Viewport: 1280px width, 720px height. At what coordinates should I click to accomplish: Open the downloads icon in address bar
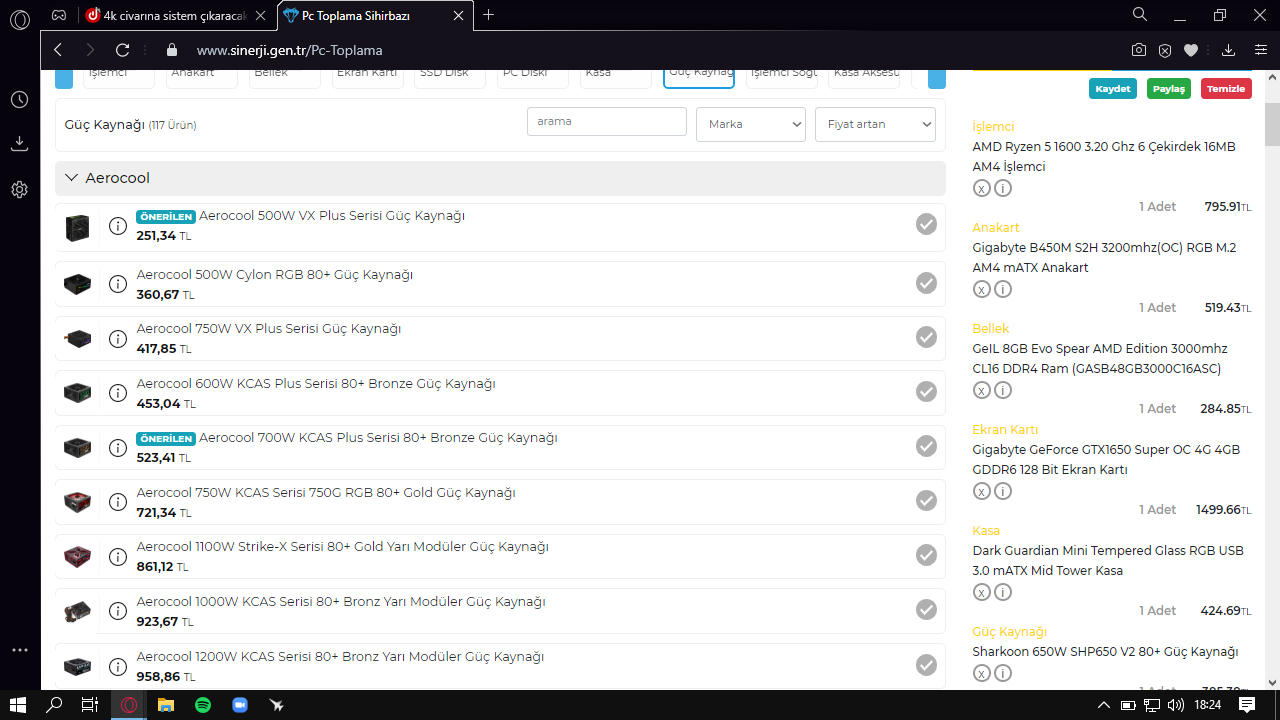[x=1229, y=50]
